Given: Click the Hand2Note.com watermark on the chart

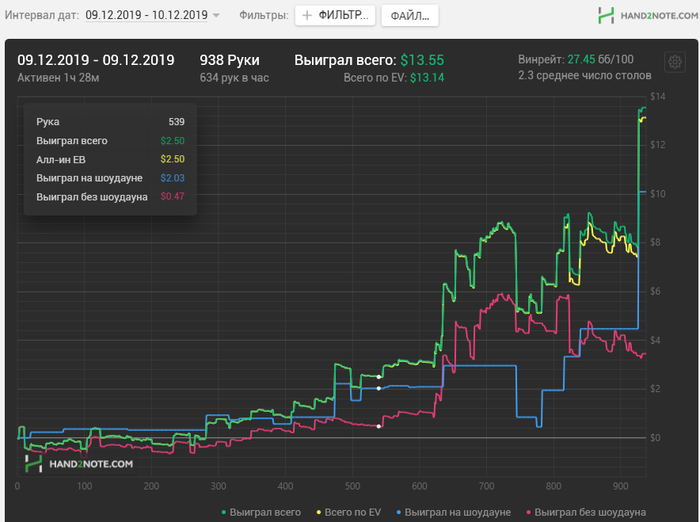Looking at the screenshot, I should (x=78, y=463).
